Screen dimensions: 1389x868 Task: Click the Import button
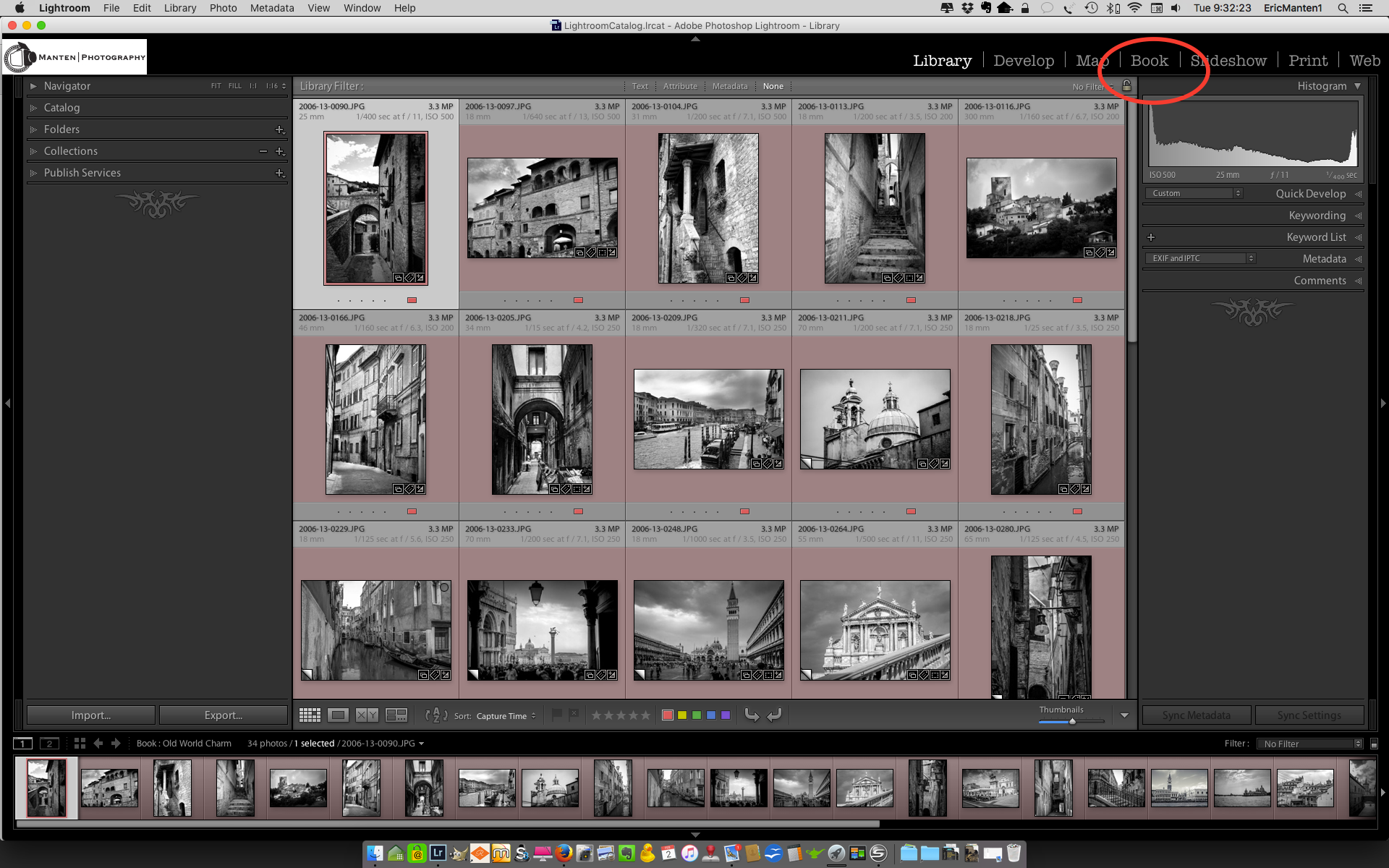pos(90,715)
